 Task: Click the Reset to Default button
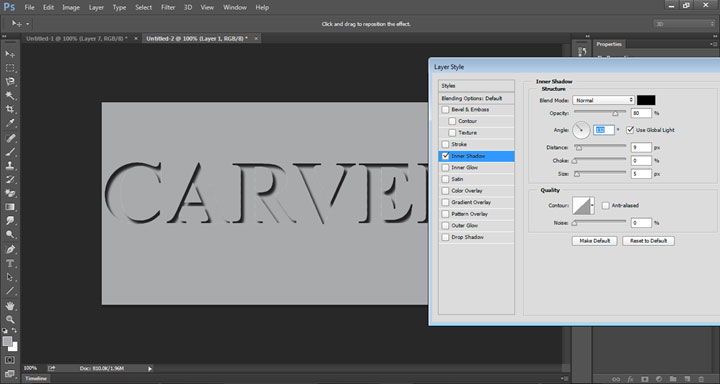[x=648, y=241]
